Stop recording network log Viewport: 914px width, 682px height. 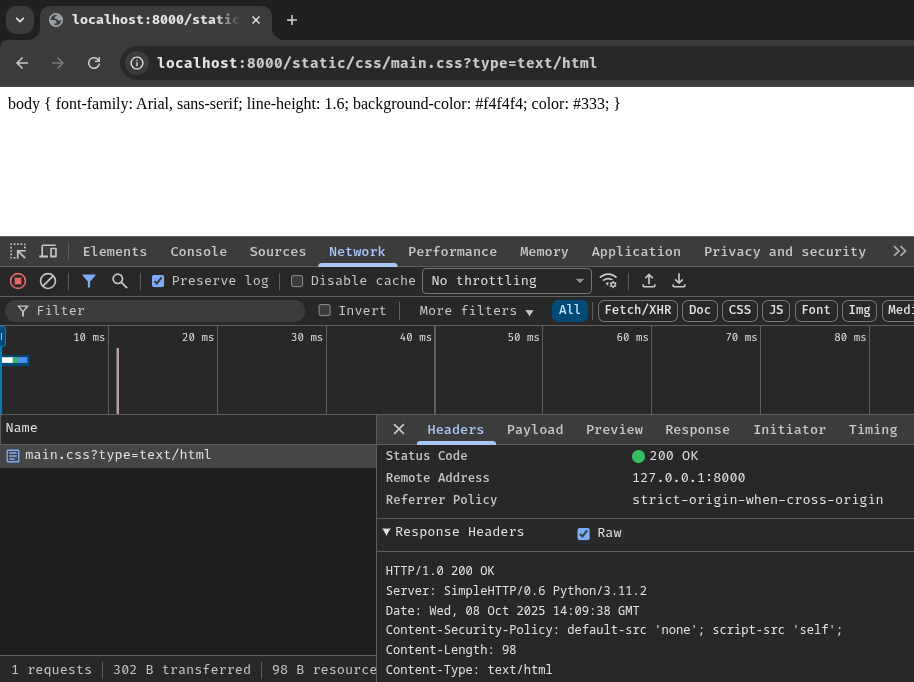point(18,281)
